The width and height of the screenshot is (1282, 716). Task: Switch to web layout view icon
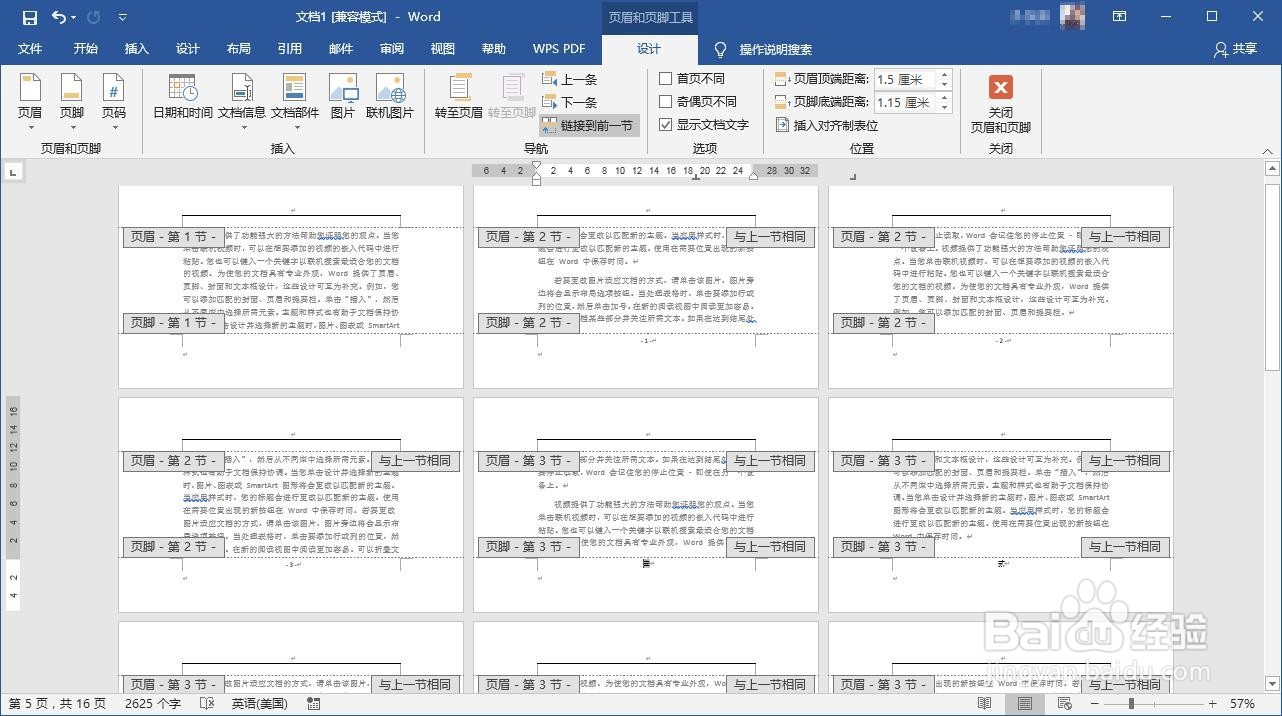1063,704
